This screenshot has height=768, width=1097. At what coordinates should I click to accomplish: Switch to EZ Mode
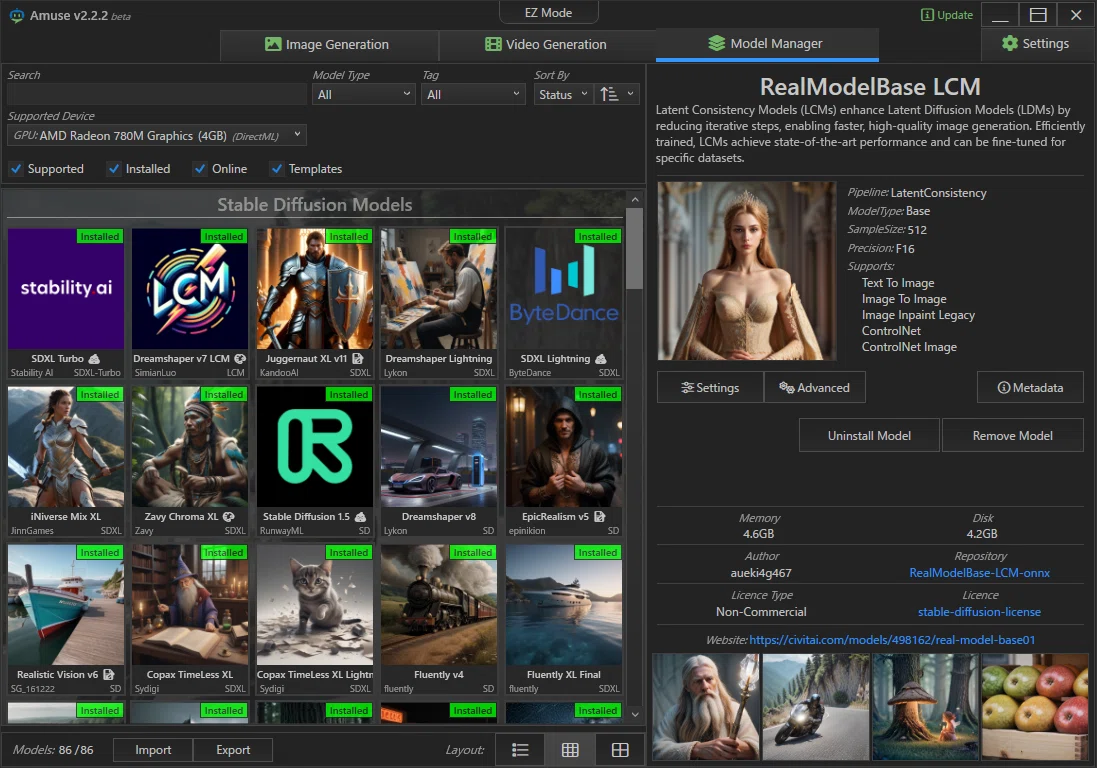[548, 13]
